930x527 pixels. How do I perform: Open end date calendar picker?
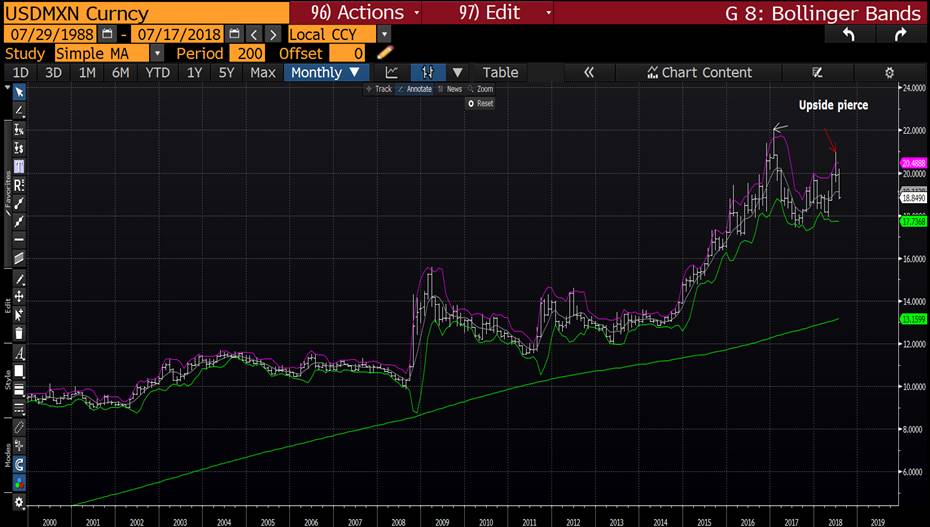point(234,34)
